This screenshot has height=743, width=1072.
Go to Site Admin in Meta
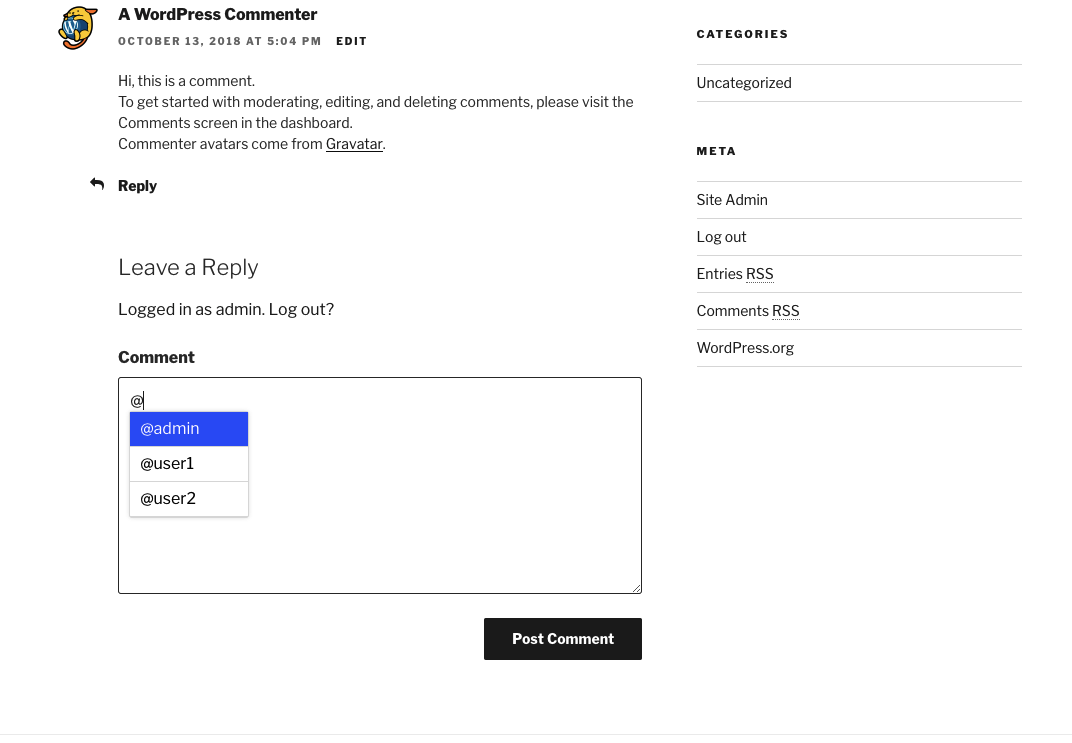732,200
